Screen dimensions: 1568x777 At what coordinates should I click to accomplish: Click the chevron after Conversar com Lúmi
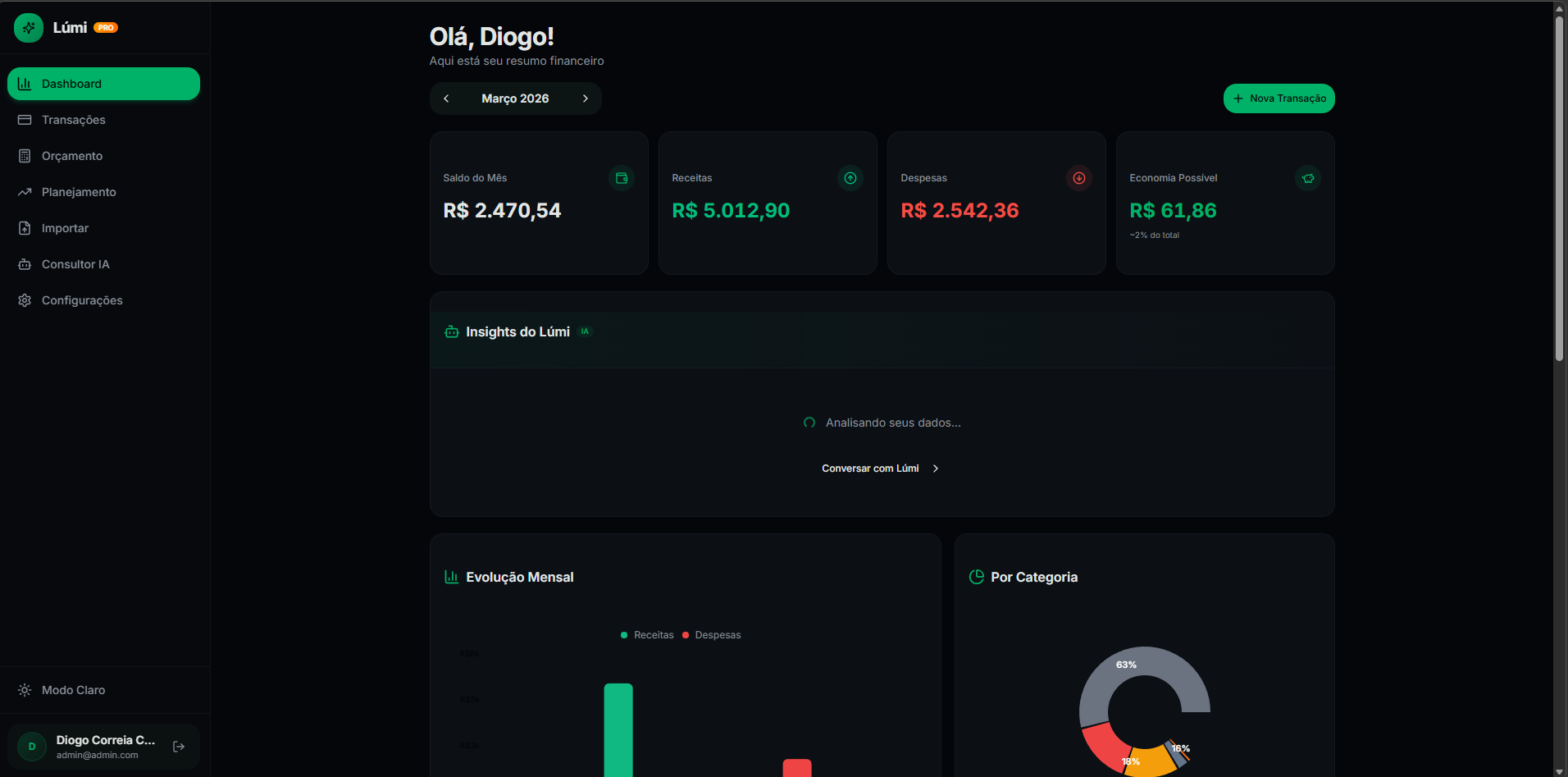[936, 468]
